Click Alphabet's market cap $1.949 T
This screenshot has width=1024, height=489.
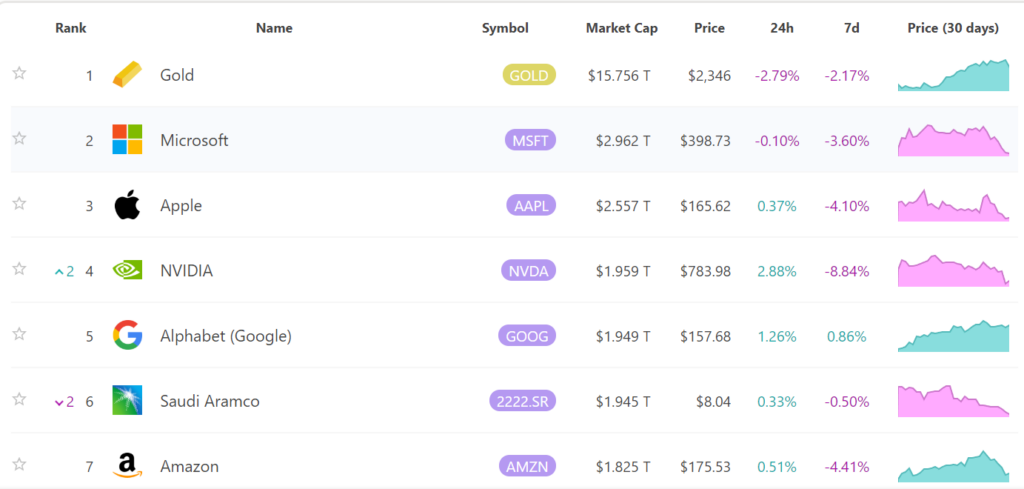click(623, 337)
